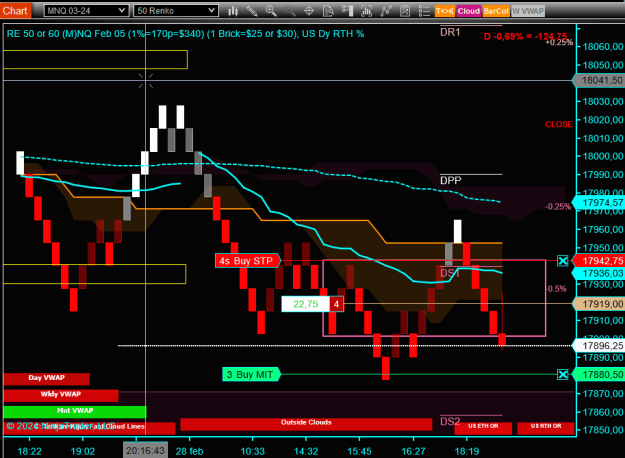Viewport: 625px width, 458px height.
Task: Click the 22,75 position PnL marker
Action: pyautogui.click(x=306, y=304)
